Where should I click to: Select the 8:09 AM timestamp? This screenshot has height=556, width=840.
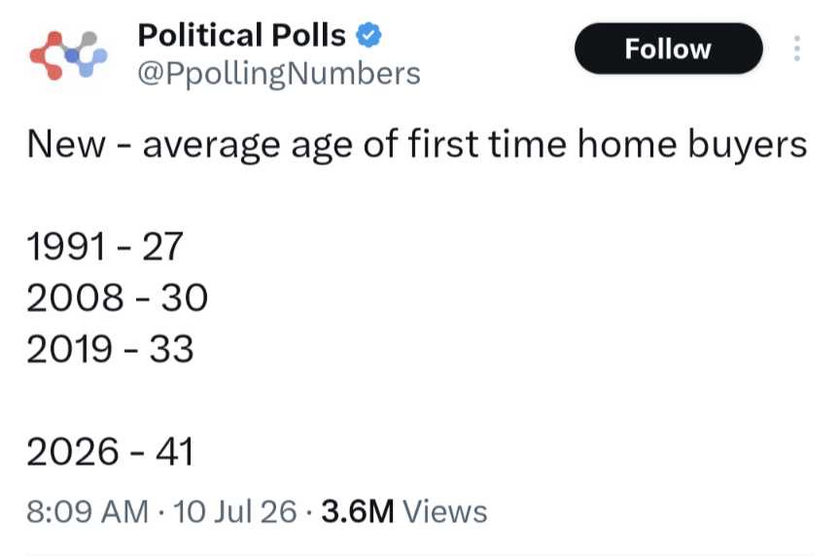87,511
